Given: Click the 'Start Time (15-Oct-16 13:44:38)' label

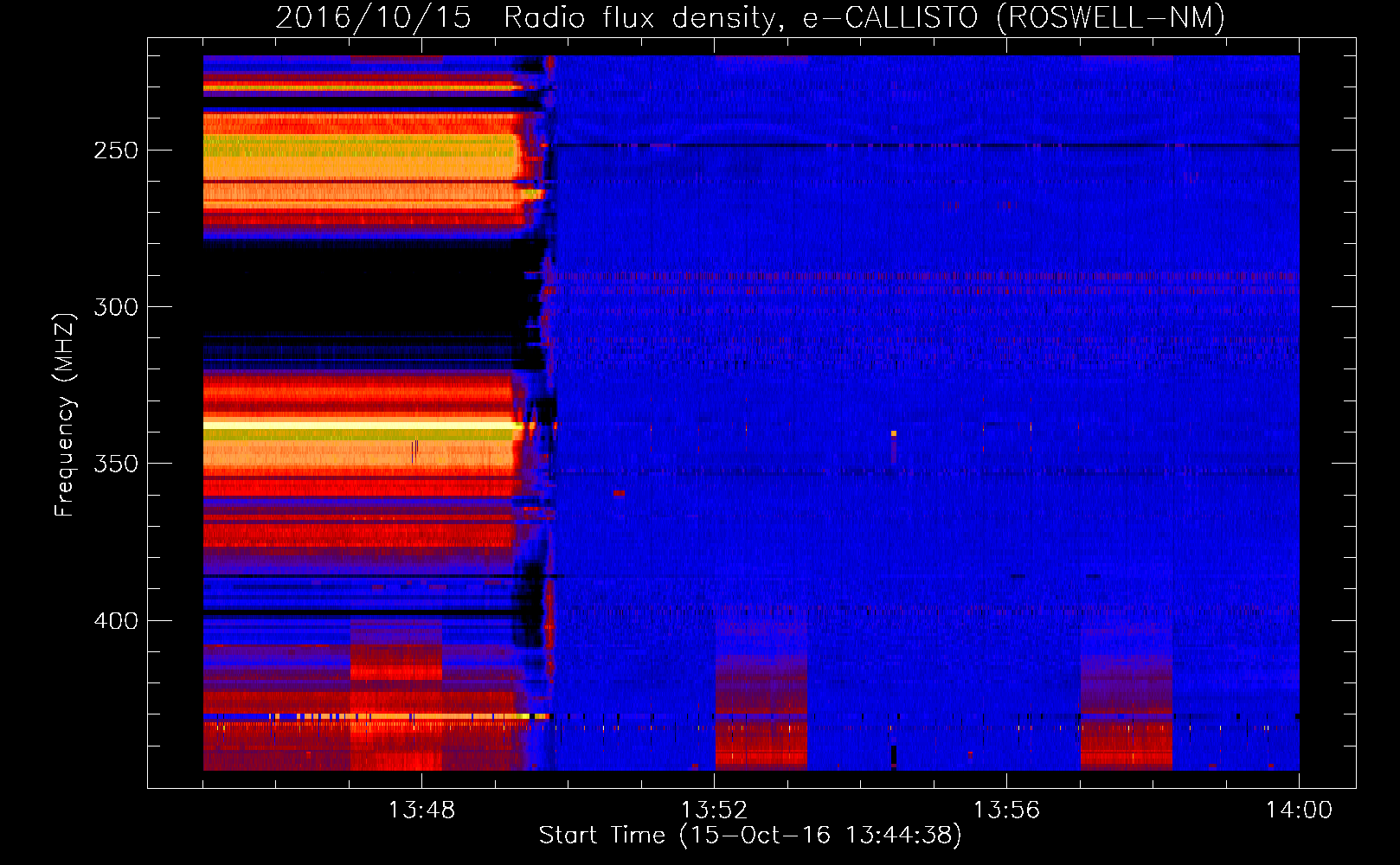Looking at the screenshot, I should coord(750,836).
